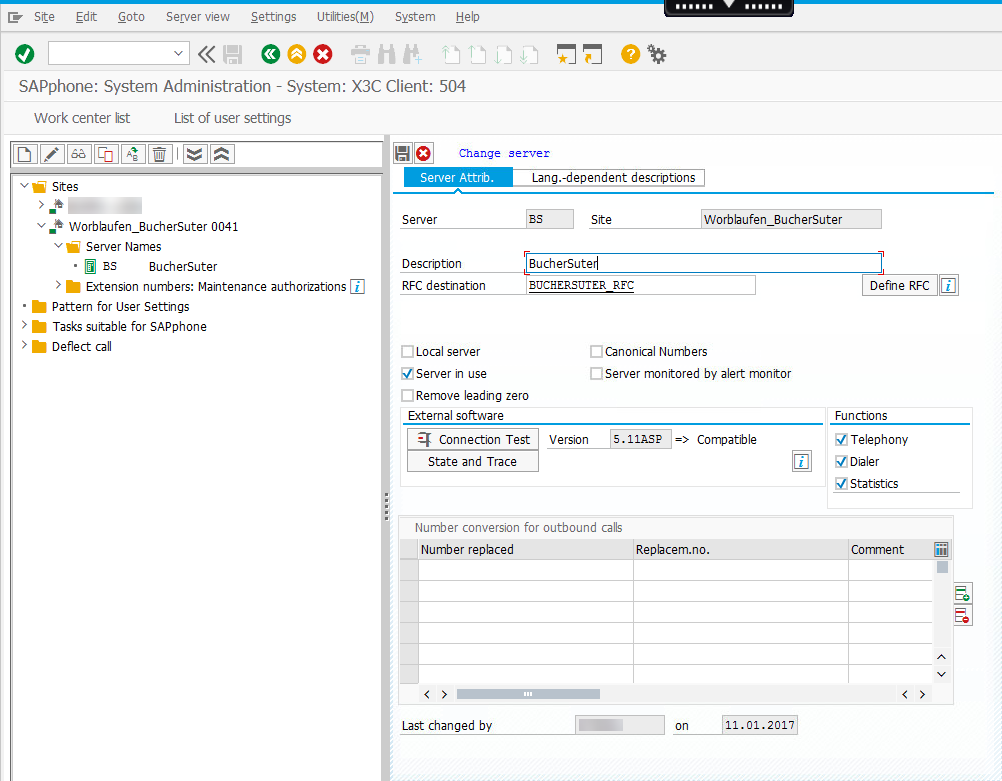Click the double-chevron collapse command field icon
This screenshot has width=1002, height=781.
point(206,54)
